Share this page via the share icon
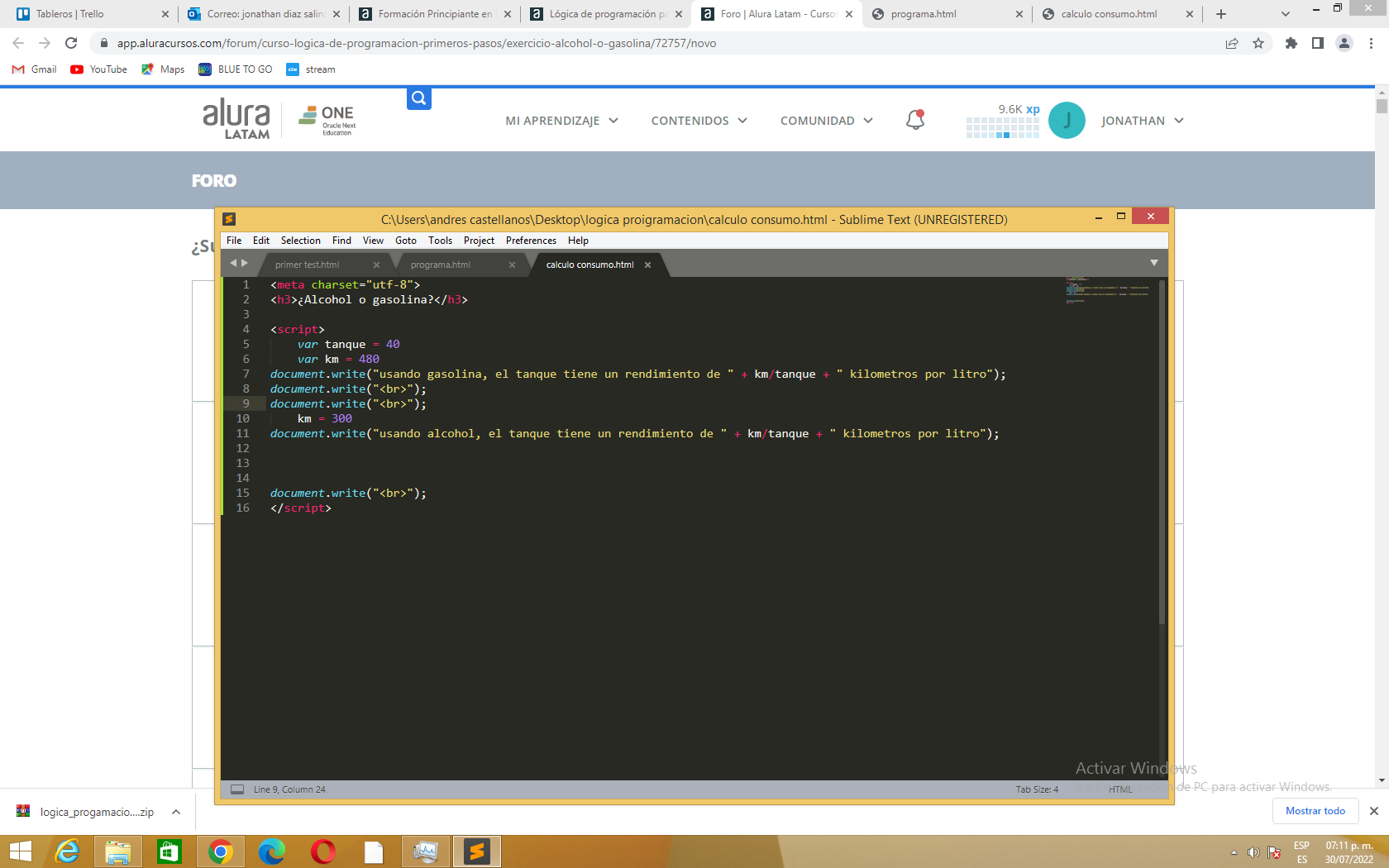 [1232, 43]
